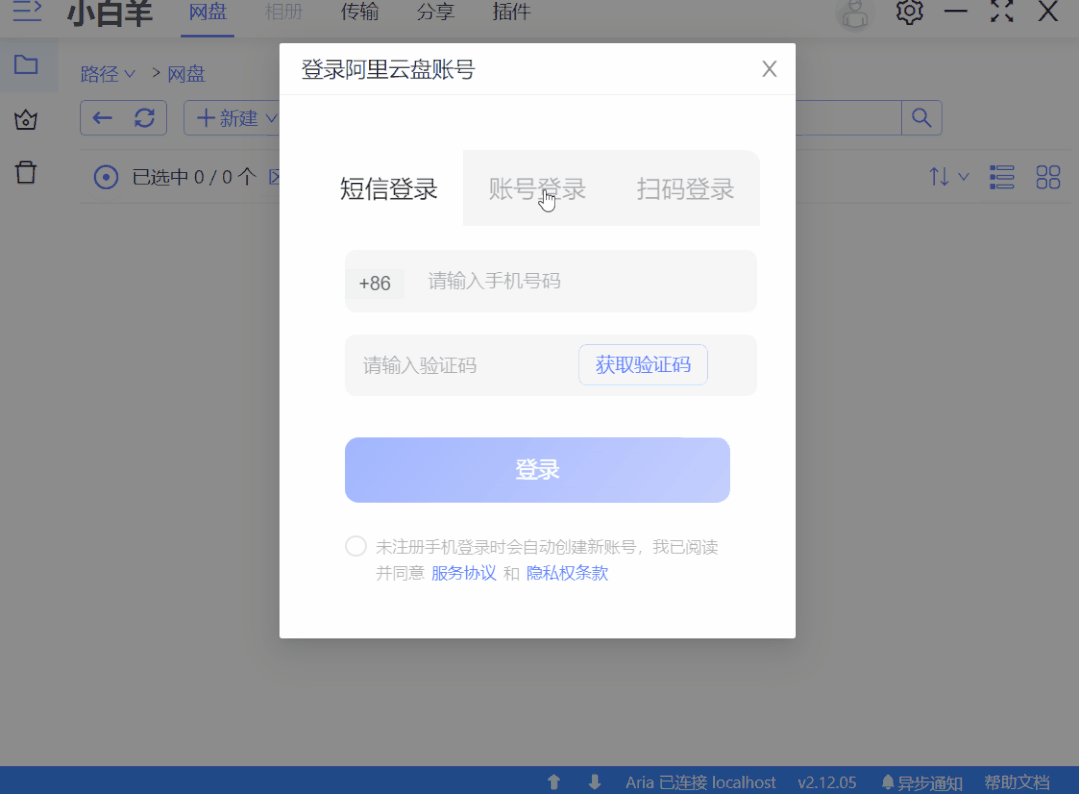Switch to grid view layout
Image resolution: width=1079 pixels, height=794 pixels.
pyautogui.click(x=1048, y=177)
